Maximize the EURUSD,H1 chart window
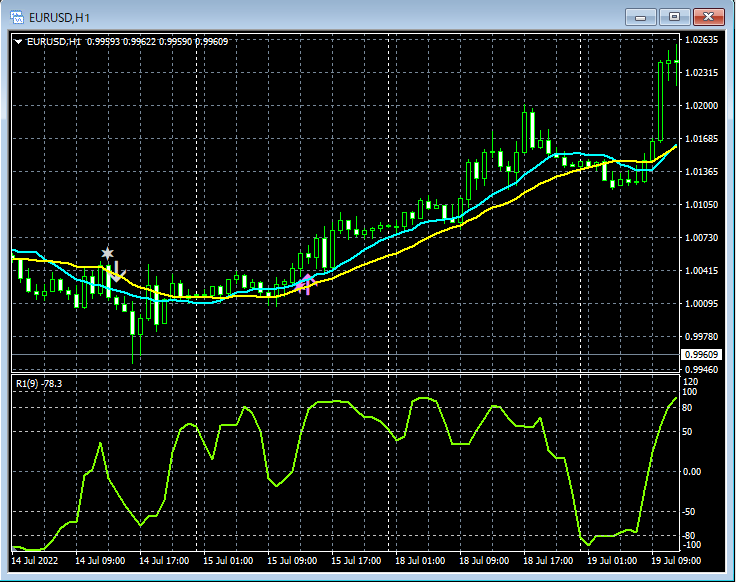The height and width of the screenshot is (582, 737). (x=674, y=16)
